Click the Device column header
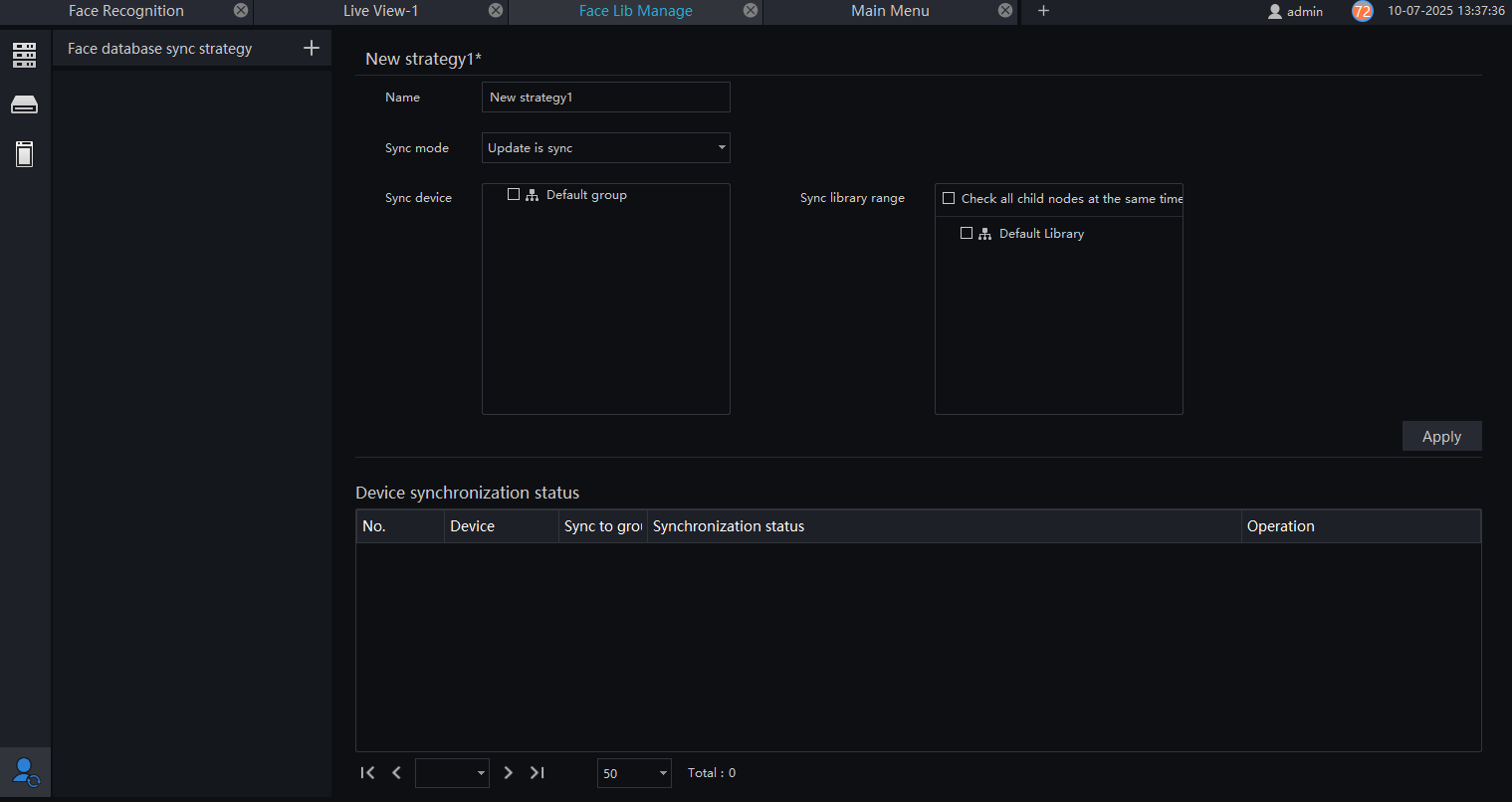Image resolution: width=1512 pixels, height=802 pixels. tap(502, 526)
